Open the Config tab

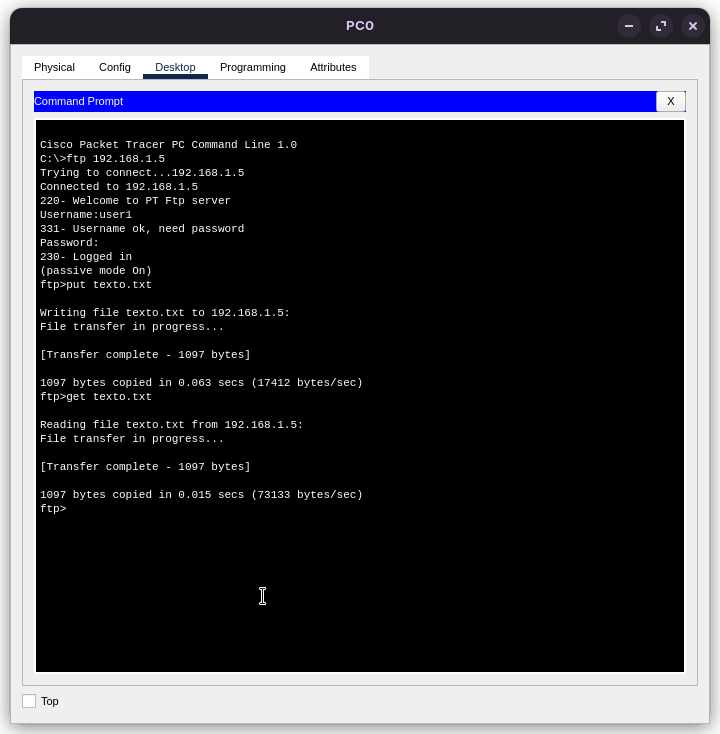click(x=115, y=67)
